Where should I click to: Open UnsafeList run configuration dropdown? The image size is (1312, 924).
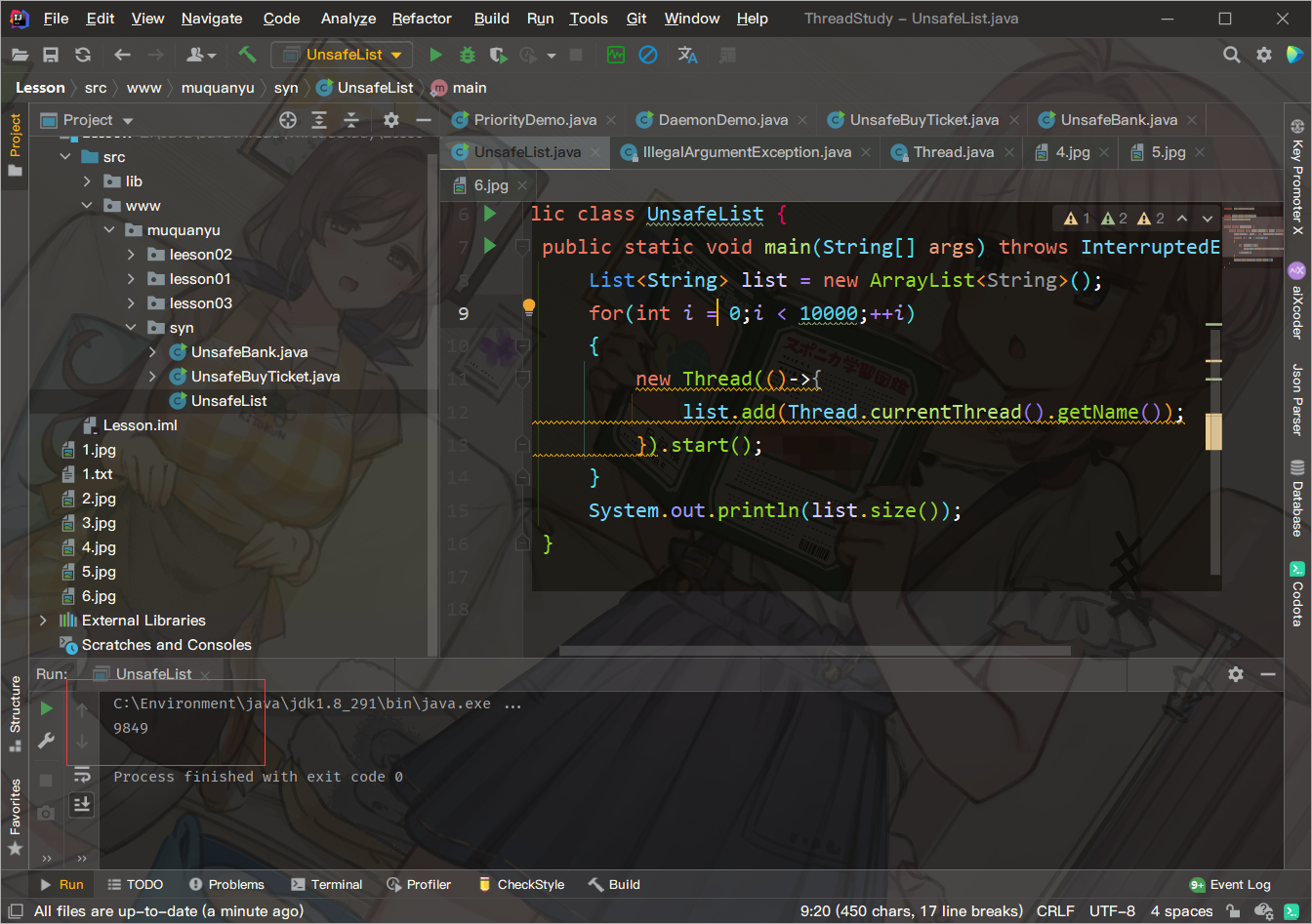click(342, 55)
